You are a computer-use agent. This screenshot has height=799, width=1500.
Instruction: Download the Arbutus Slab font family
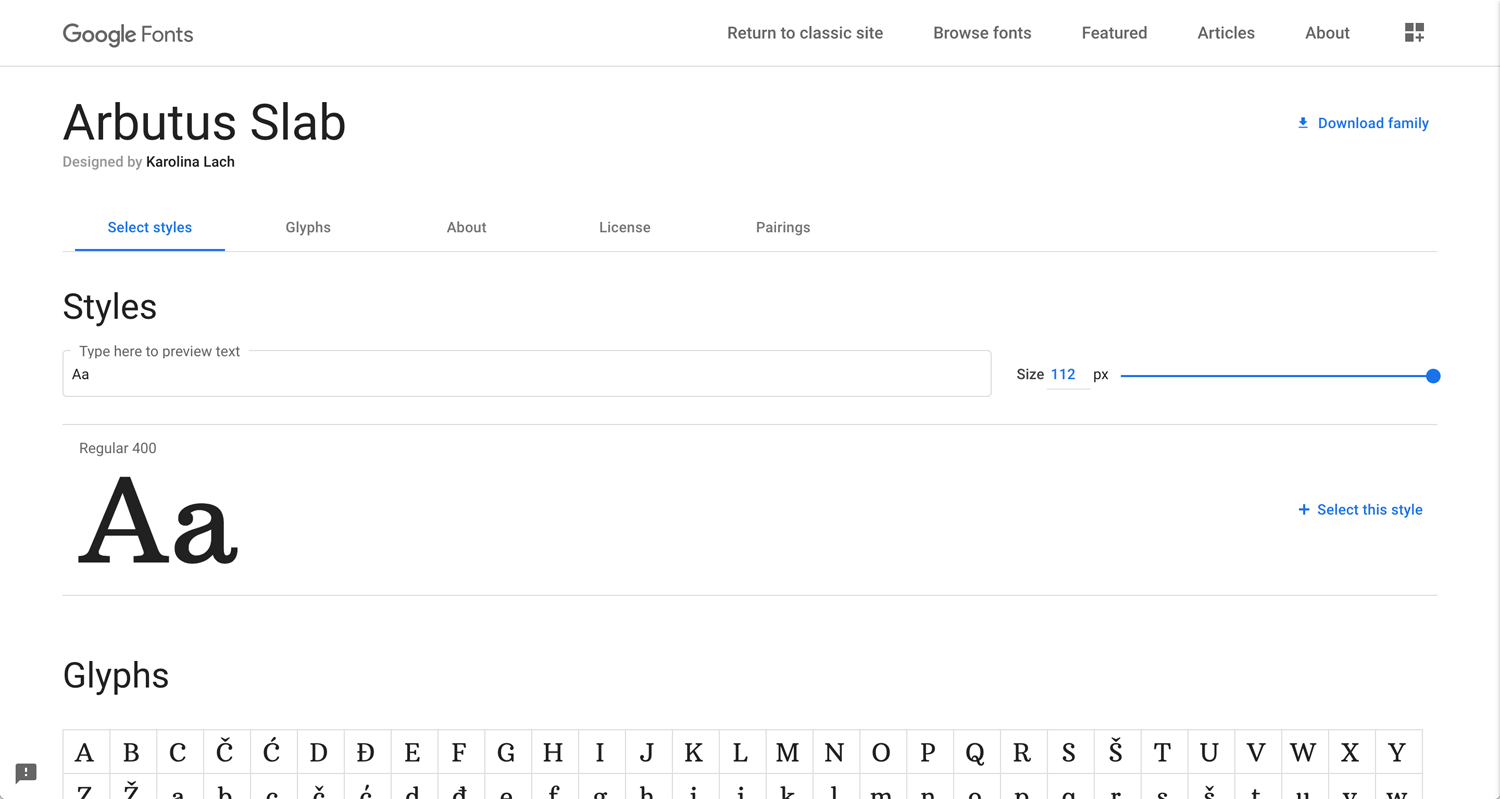tap(1362, 123)
